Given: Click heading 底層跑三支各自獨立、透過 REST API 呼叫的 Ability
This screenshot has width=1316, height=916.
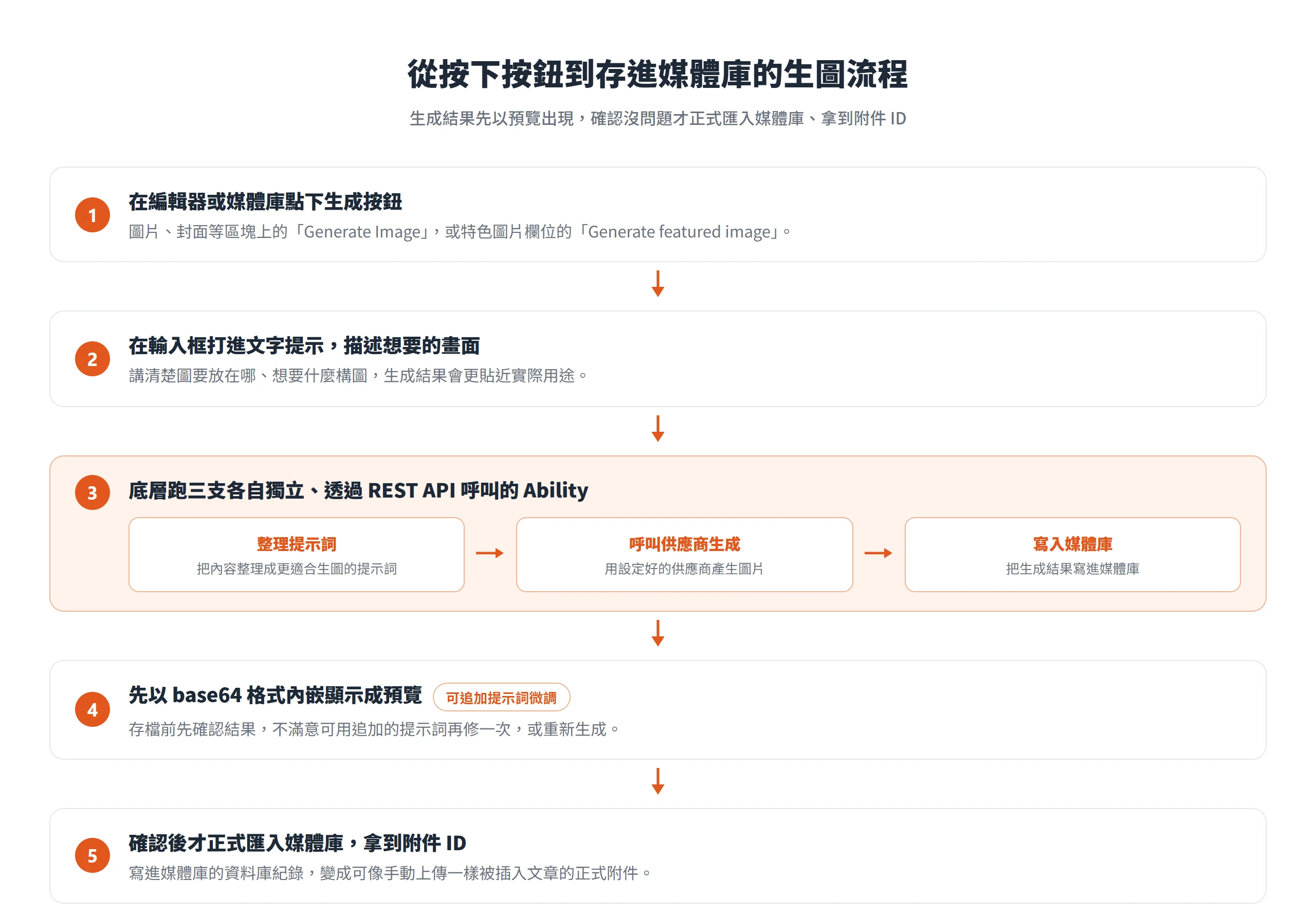Looking at the screenshot, I should (x=358, y=491).
